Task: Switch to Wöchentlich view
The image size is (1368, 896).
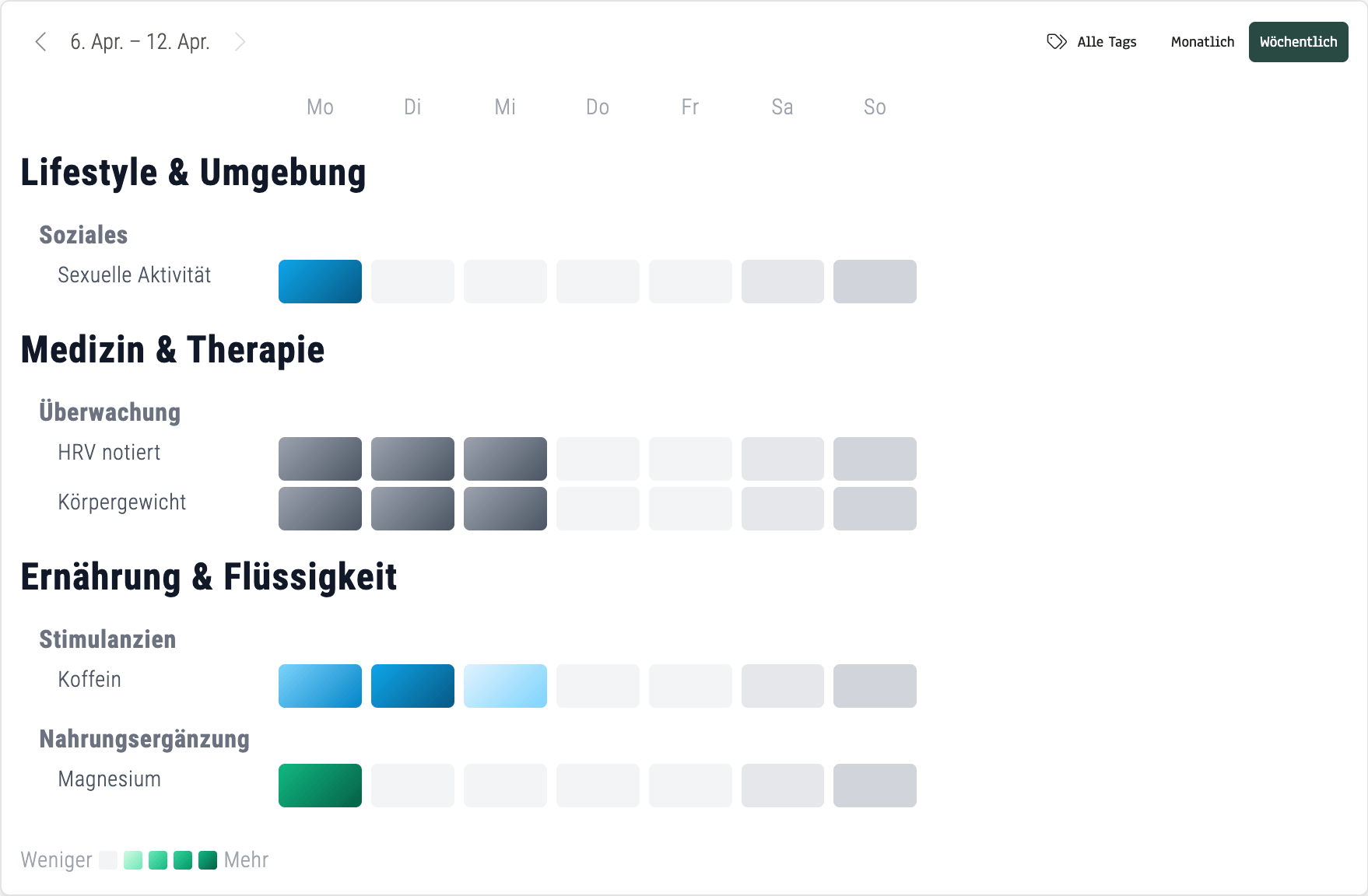Action: point(1298,42)
